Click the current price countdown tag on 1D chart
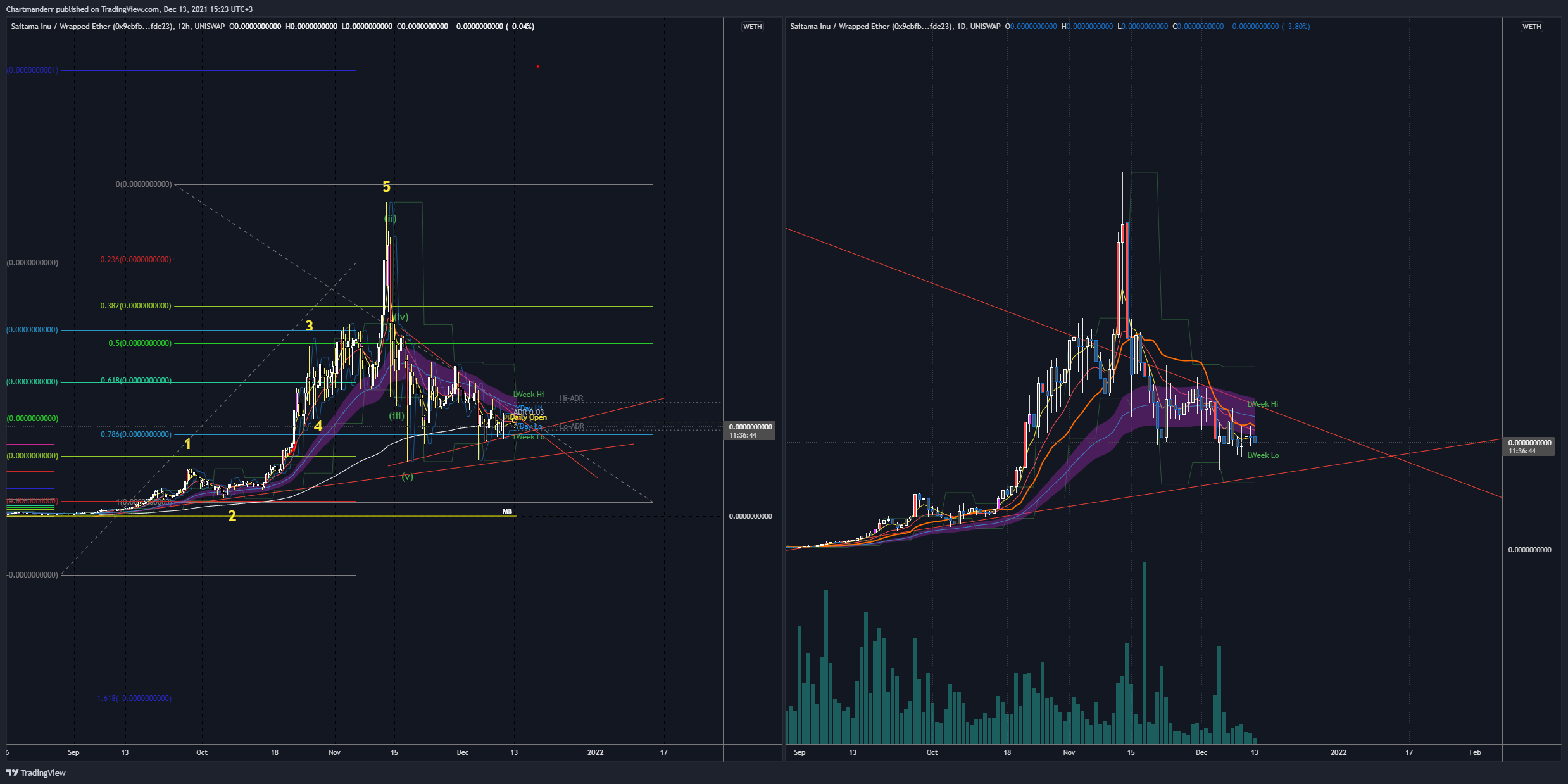Image resolution: width=1568 pixels, height=784 pixels. click(1529, 447)
